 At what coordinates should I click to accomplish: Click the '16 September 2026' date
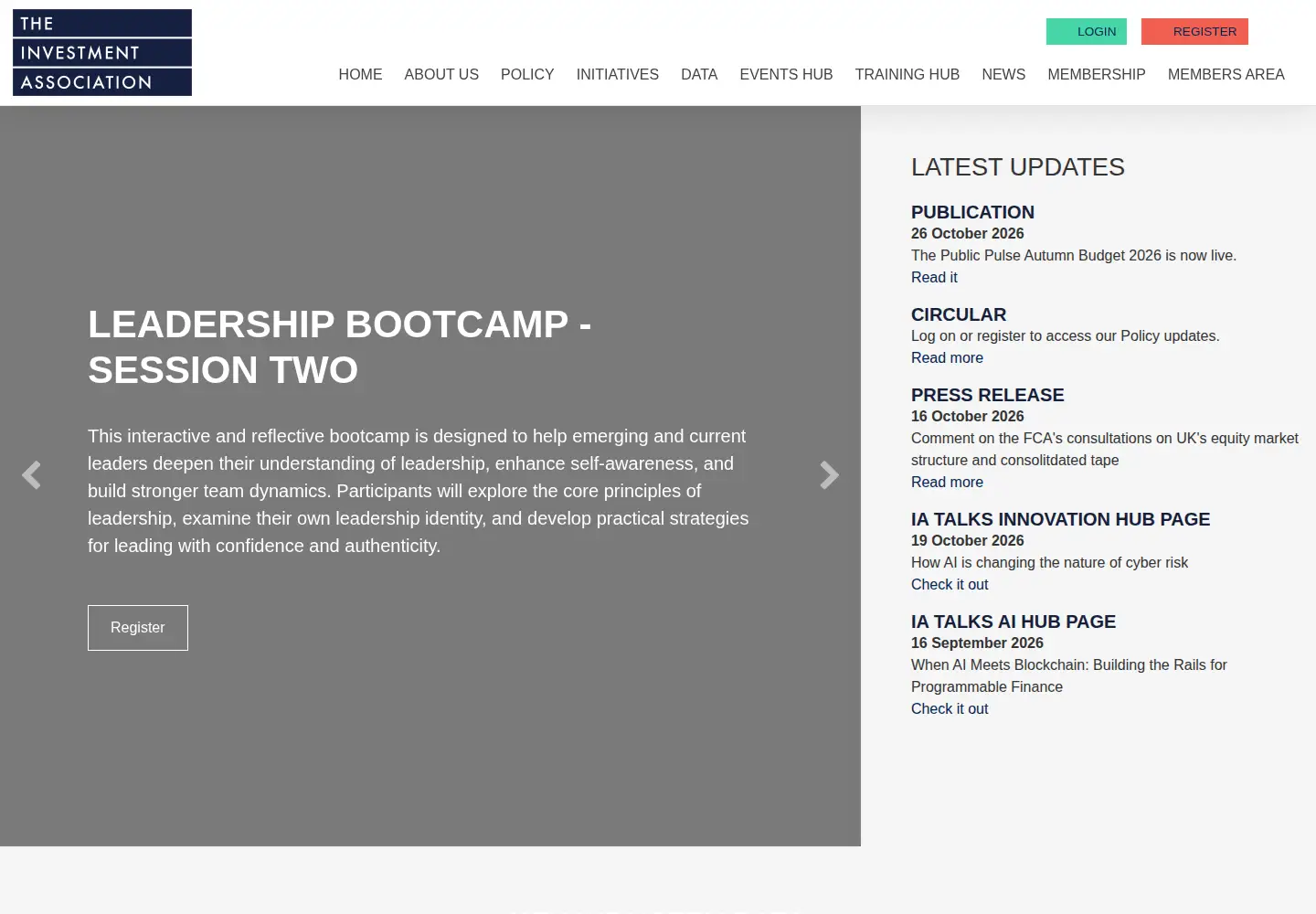point(977,643)
